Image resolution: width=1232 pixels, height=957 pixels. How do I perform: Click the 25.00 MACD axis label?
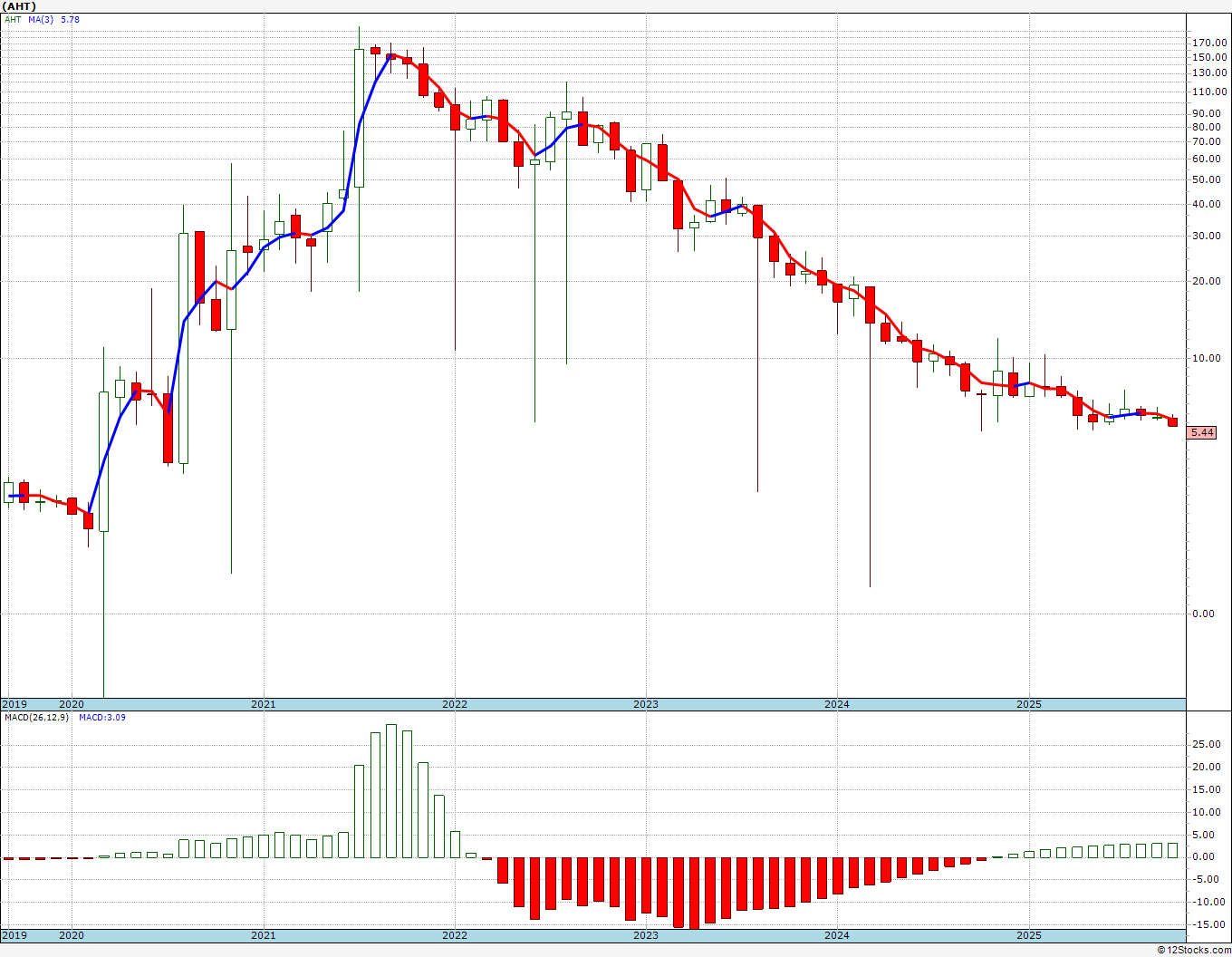(1206, 745)
